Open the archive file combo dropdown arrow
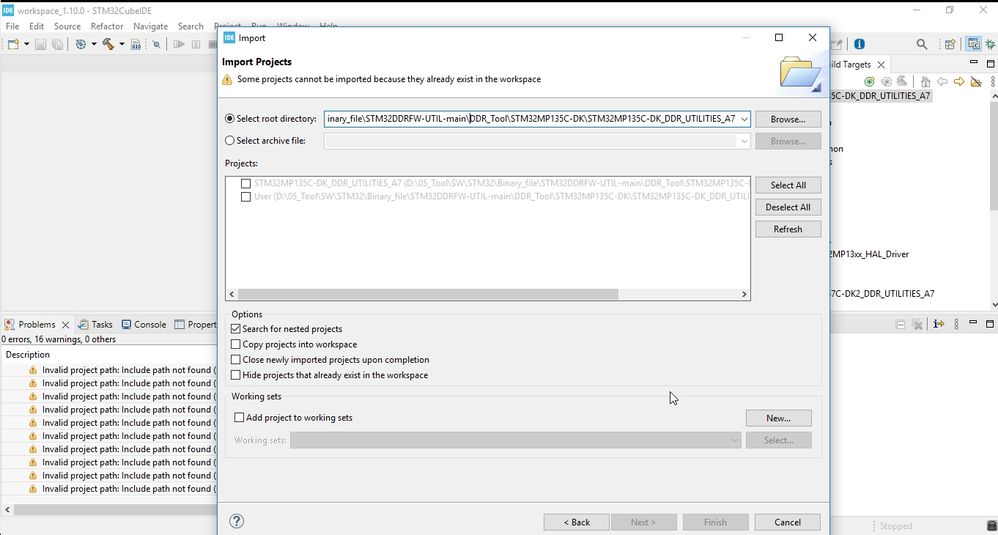This screenshot has width=998, height=535. click(x=743, y=141)
